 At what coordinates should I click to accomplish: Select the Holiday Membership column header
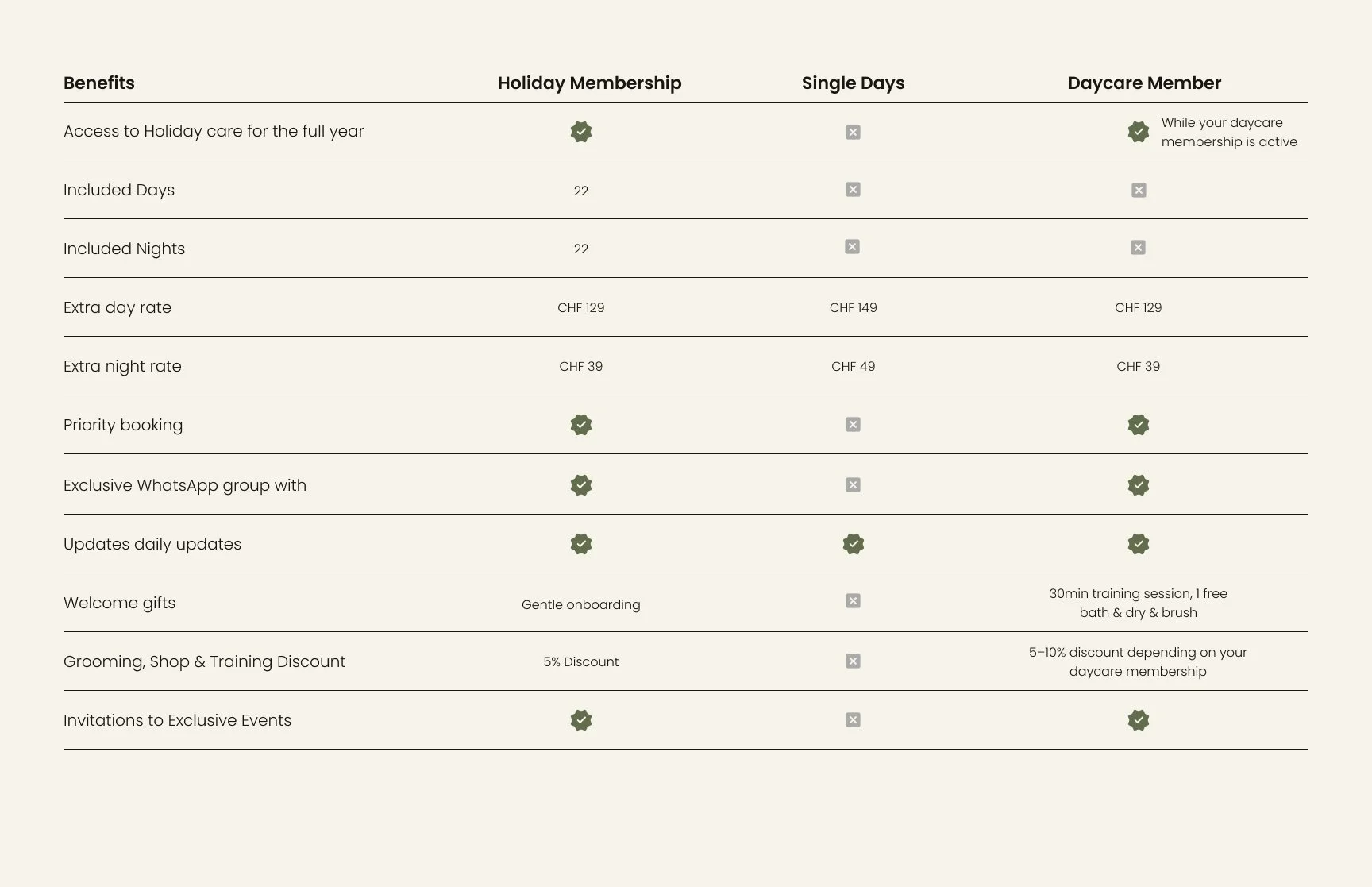589,83
